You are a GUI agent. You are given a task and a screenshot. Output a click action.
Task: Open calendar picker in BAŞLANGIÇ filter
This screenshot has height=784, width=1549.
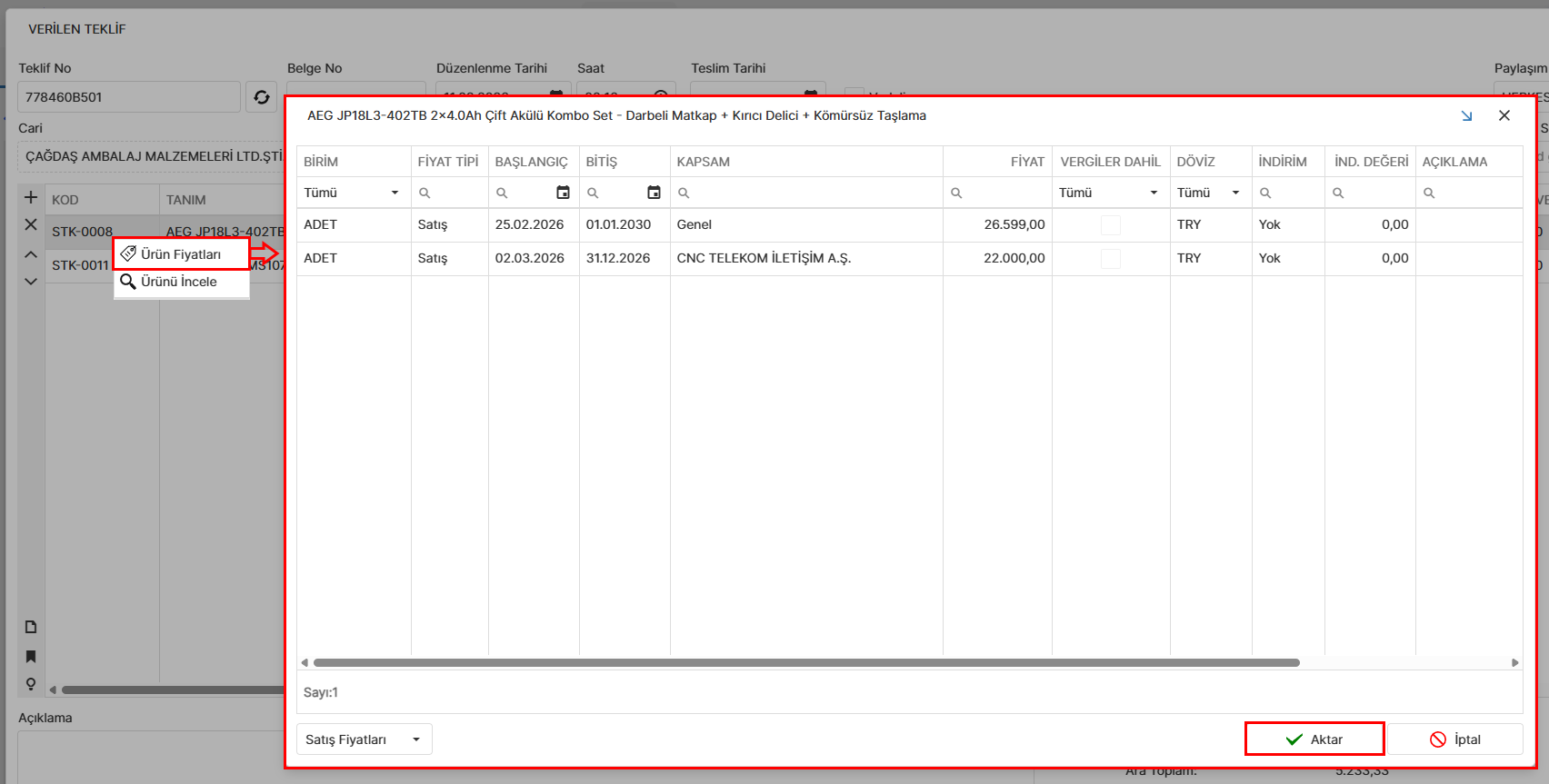click(x=563, y=193)
